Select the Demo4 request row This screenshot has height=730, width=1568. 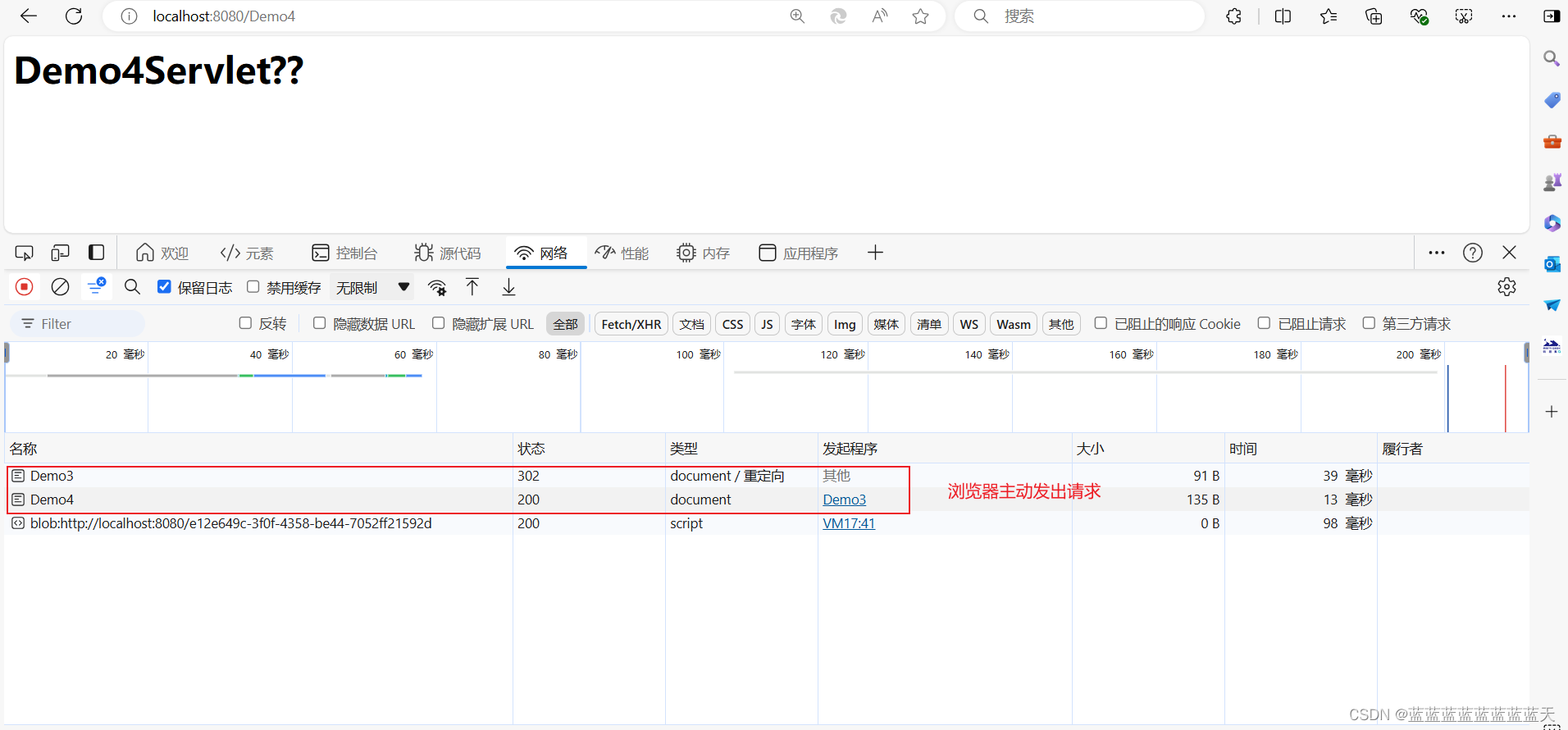(767, 500)
